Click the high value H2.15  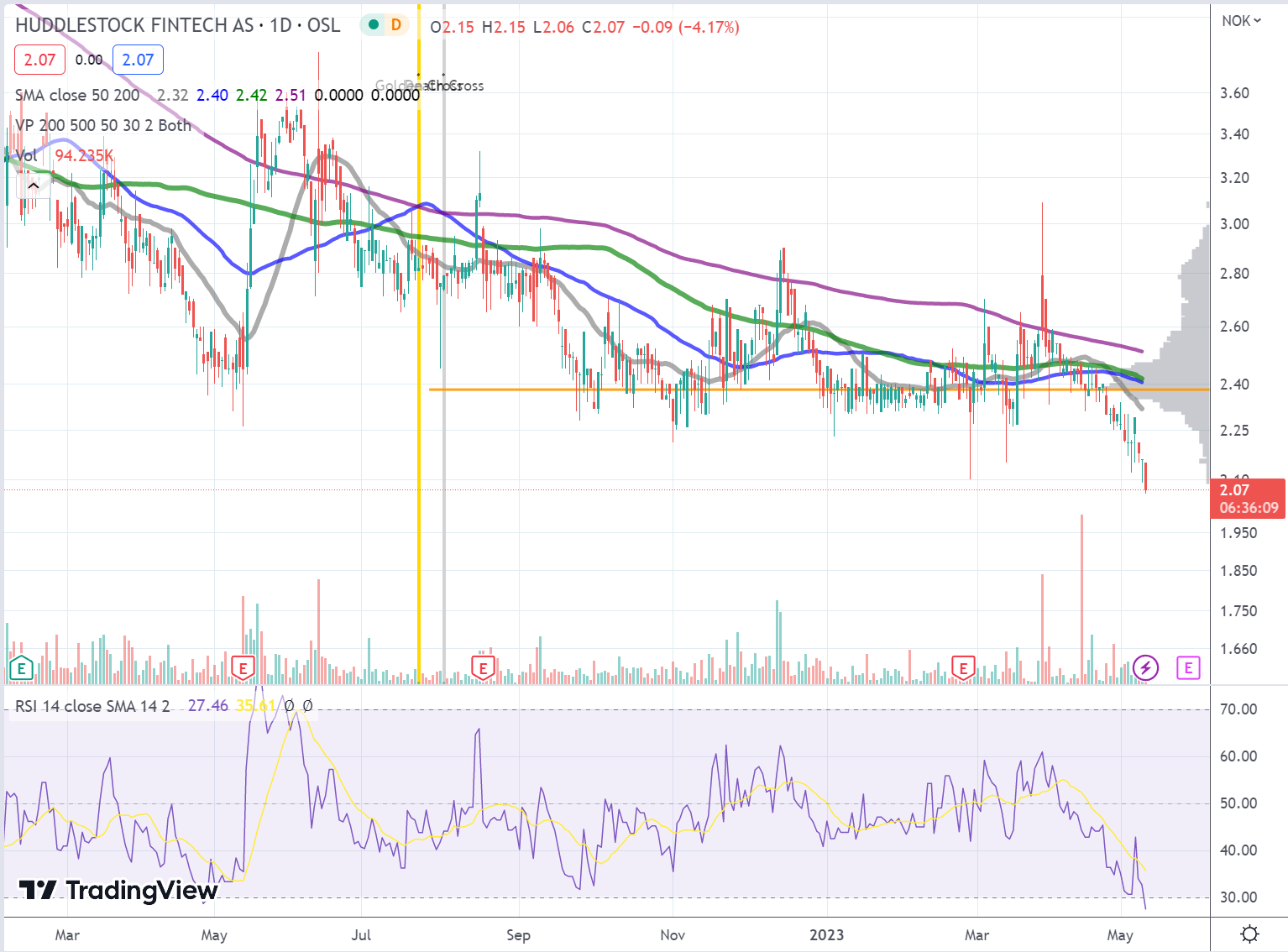(x=503, y=27)
